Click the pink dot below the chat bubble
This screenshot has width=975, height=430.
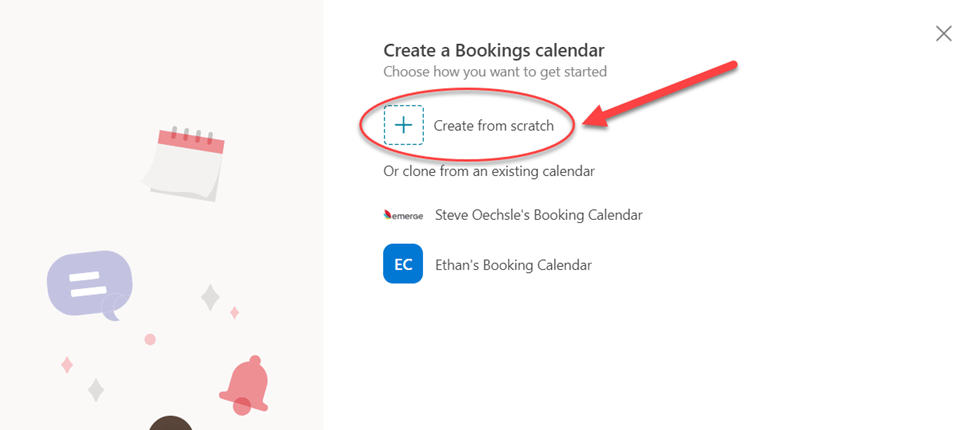point(150,339)
